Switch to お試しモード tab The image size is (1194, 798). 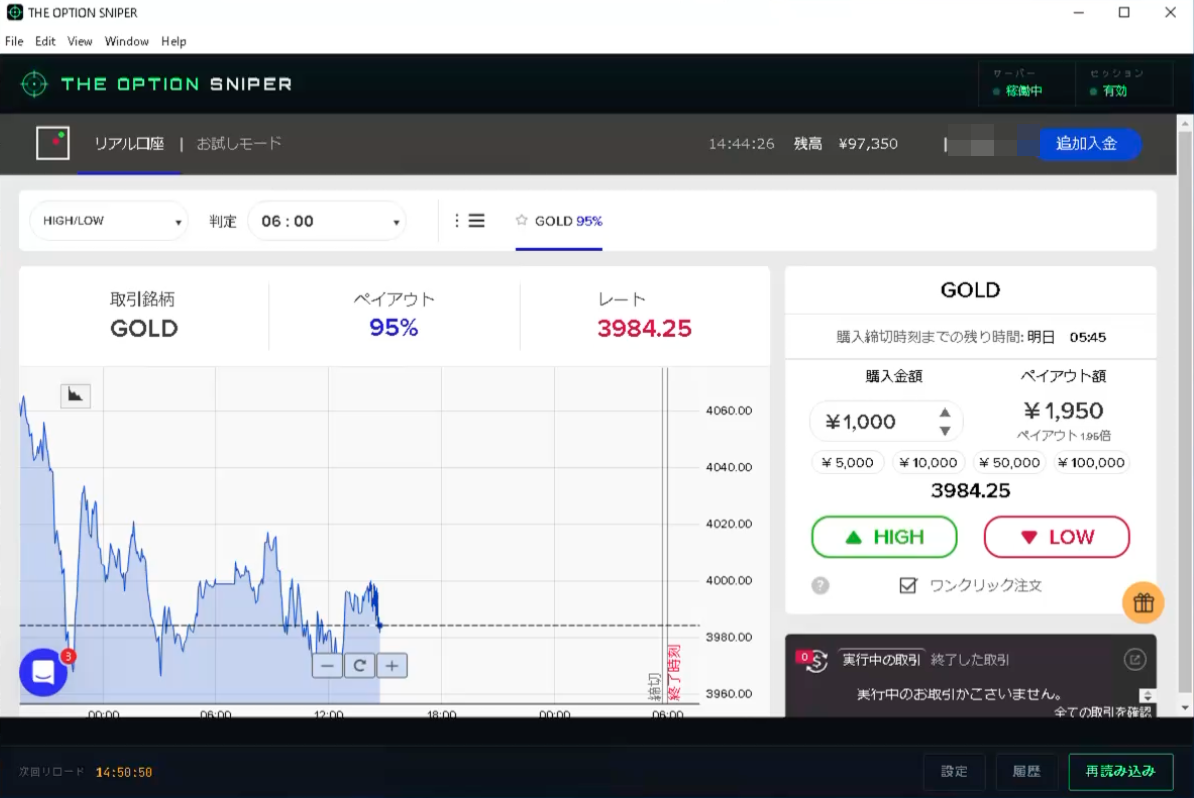click(239, 143)
